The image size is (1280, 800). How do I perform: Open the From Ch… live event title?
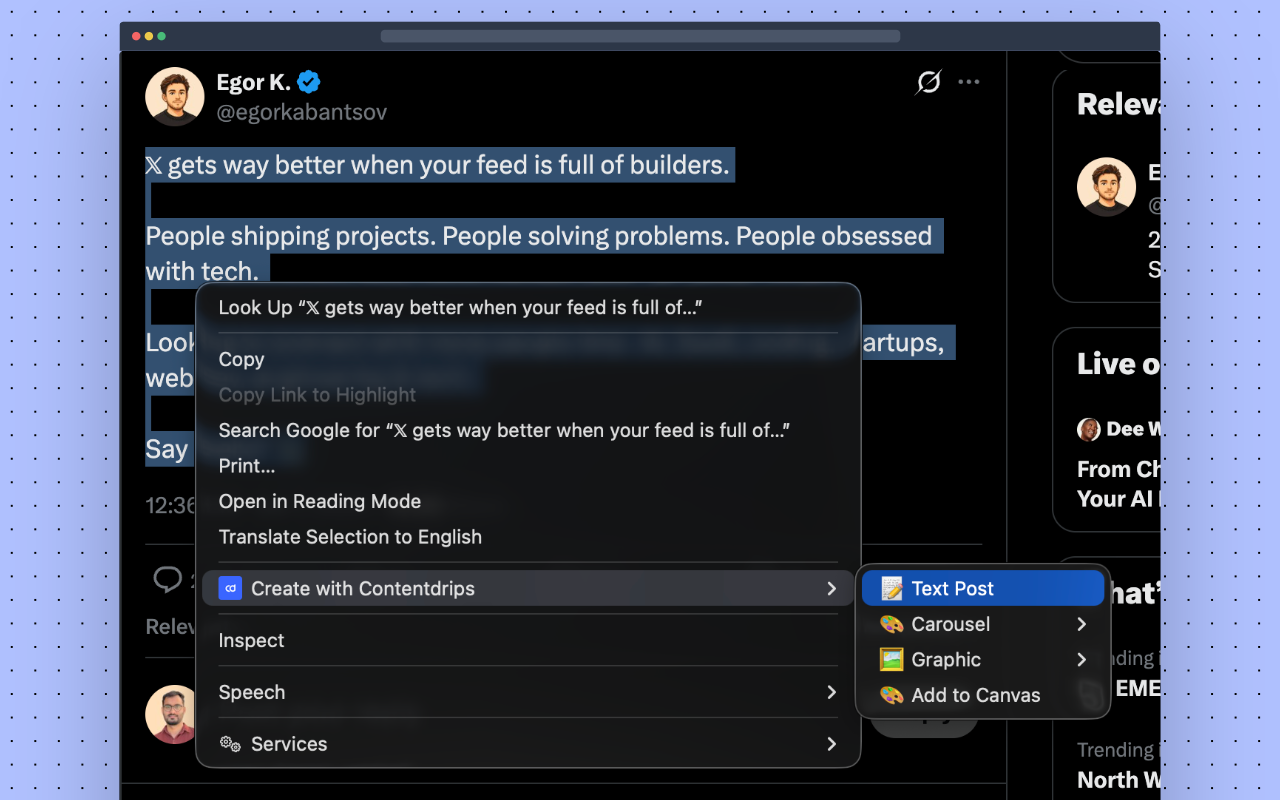tap(1118, 483)
